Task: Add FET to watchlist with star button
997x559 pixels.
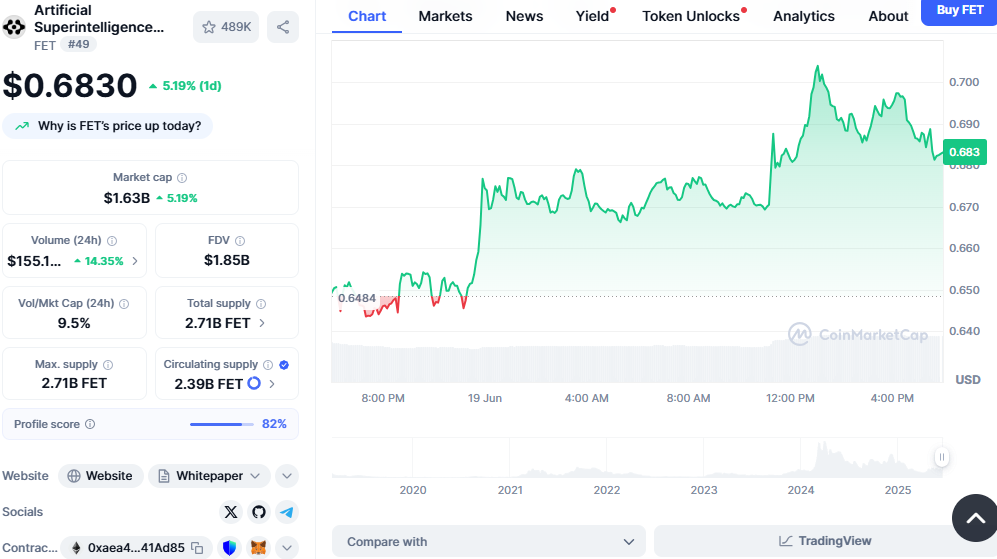Action: point(226,27)
